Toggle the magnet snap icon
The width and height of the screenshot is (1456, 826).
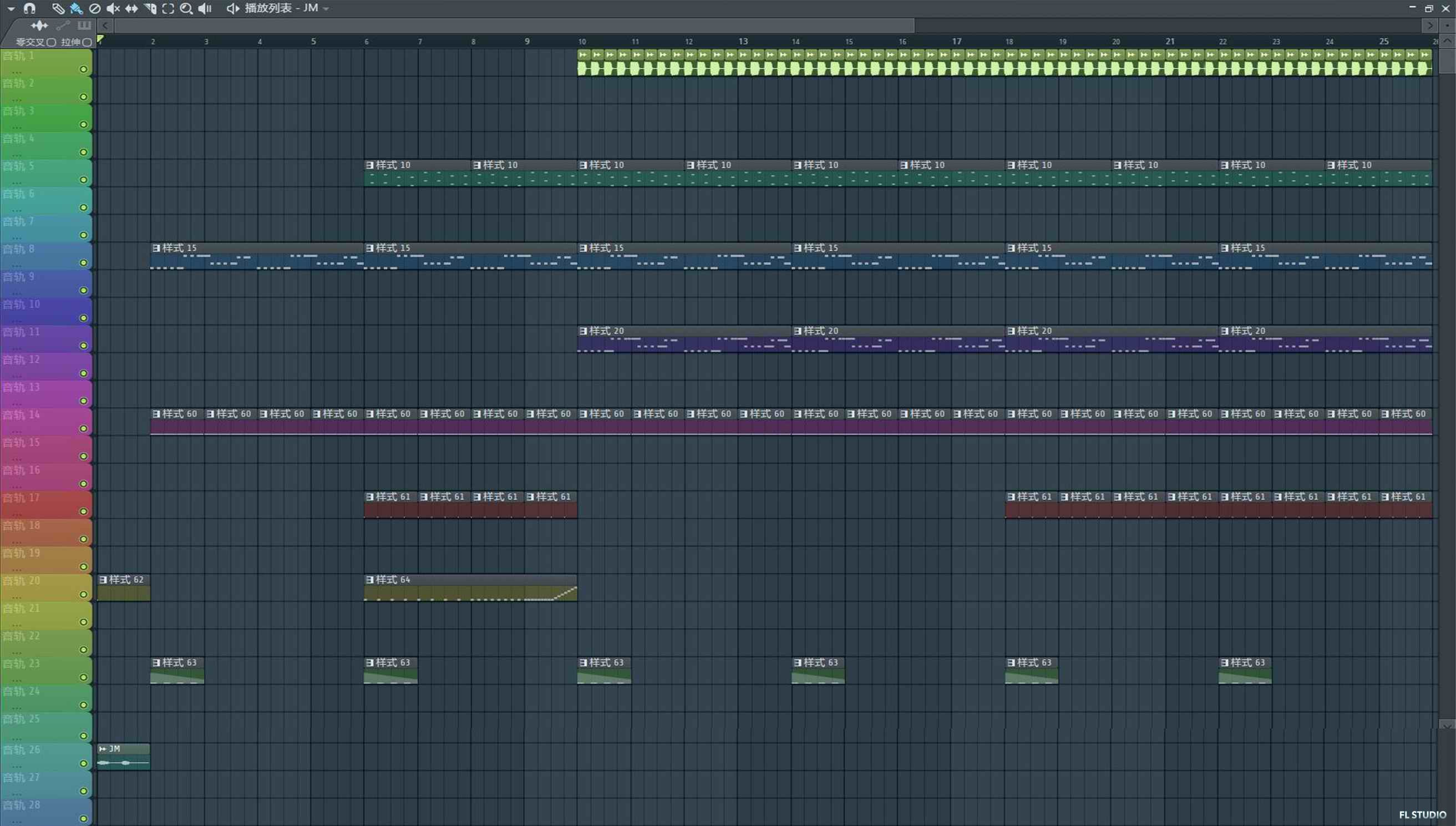pyautogui.click(x=29, y=8)
